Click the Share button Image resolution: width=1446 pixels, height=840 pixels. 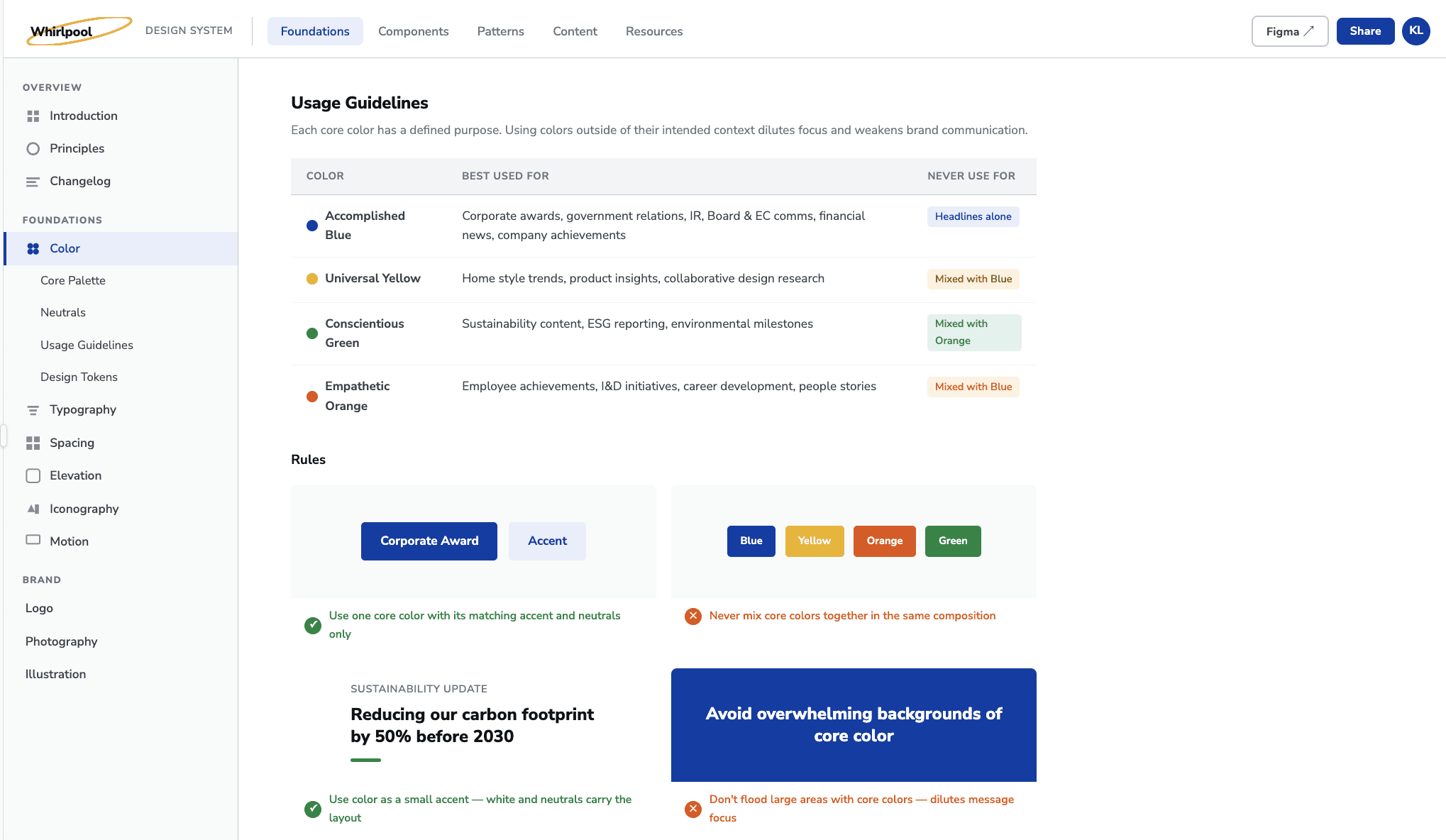[1364, 31]
